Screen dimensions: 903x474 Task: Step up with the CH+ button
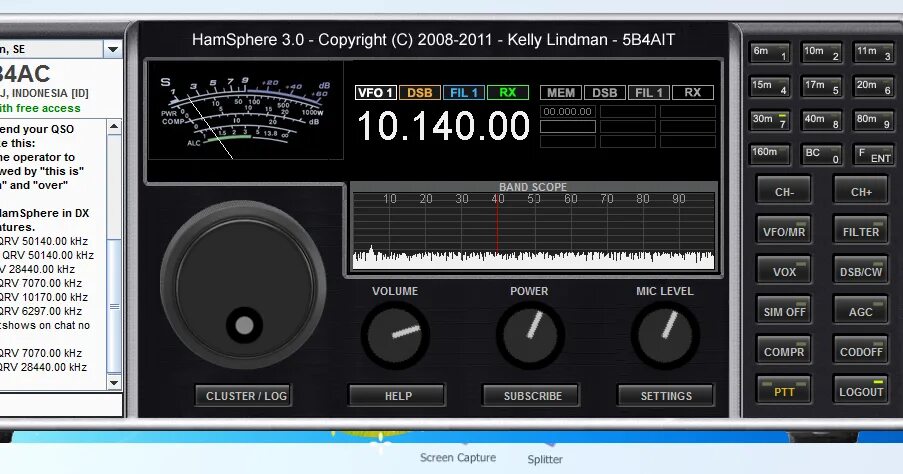tap(860, 191)
